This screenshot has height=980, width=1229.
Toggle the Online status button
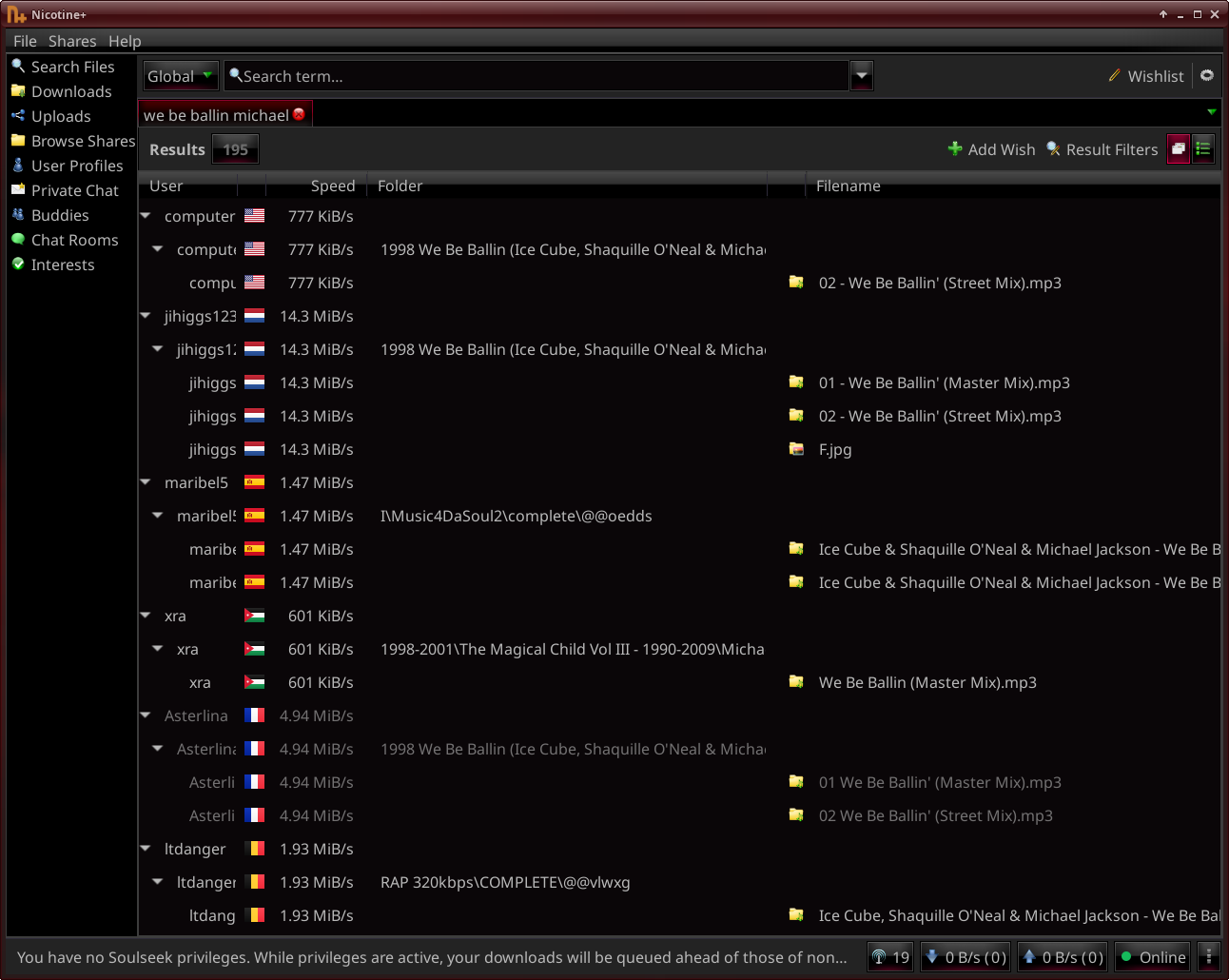[1152, 957]
